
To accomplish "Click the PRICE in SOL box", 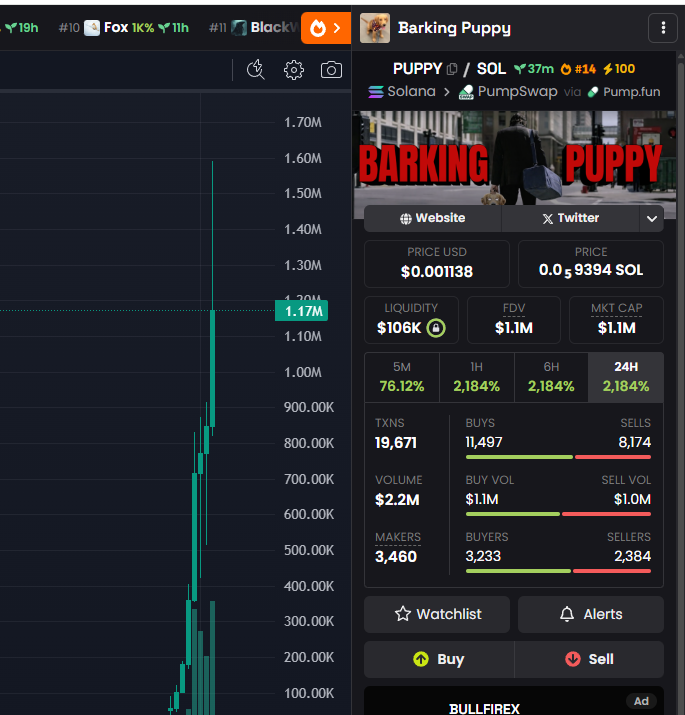I will click(591, 264).
